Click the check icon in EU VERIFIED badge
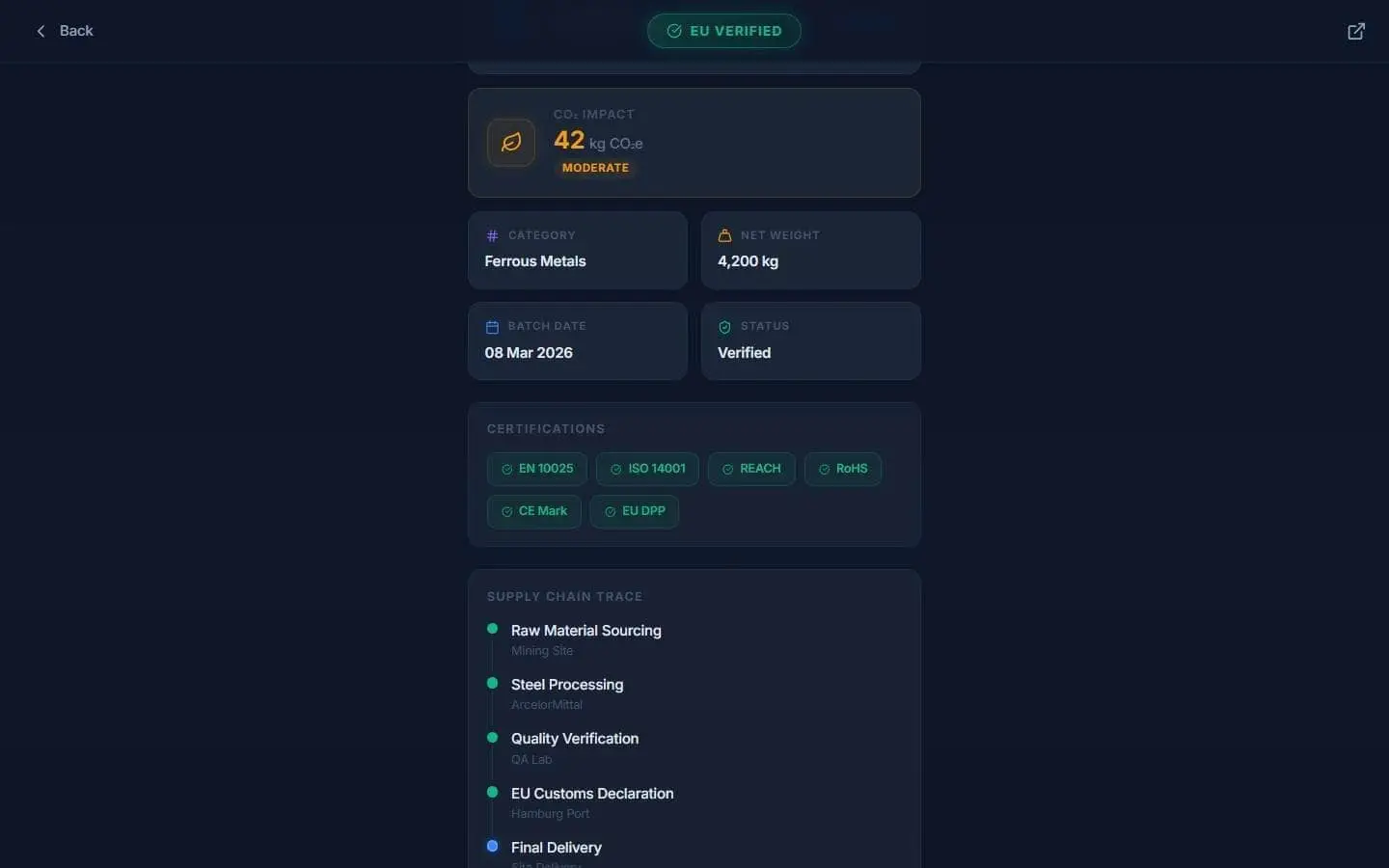 pyautogui.click(x=674, y=31)
